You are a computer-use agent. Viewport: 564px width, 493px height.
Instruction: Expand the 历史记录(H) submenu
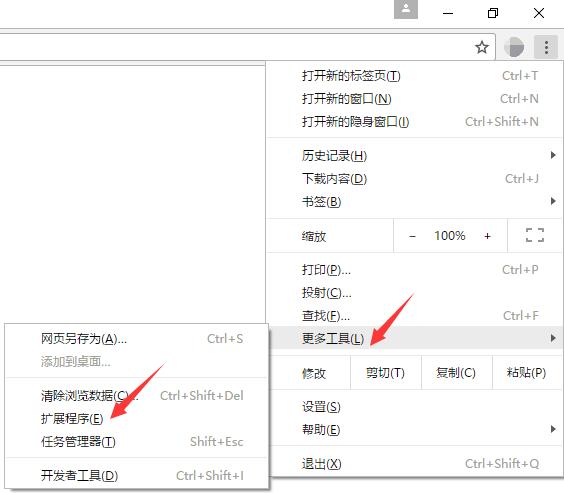pos(415,156)
